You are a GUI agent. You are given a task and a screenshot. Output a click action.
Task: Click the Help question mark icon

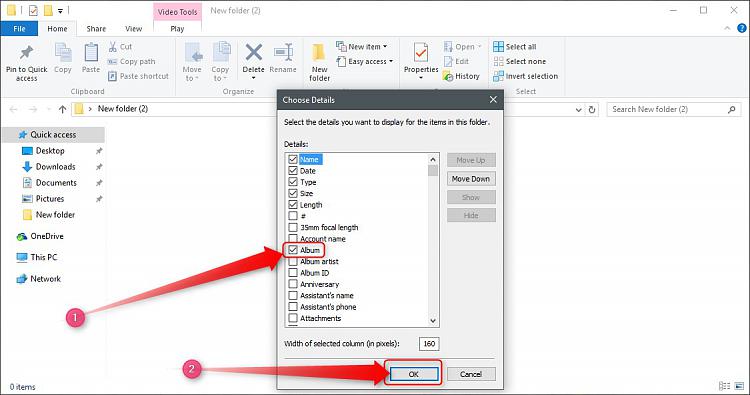742,28
